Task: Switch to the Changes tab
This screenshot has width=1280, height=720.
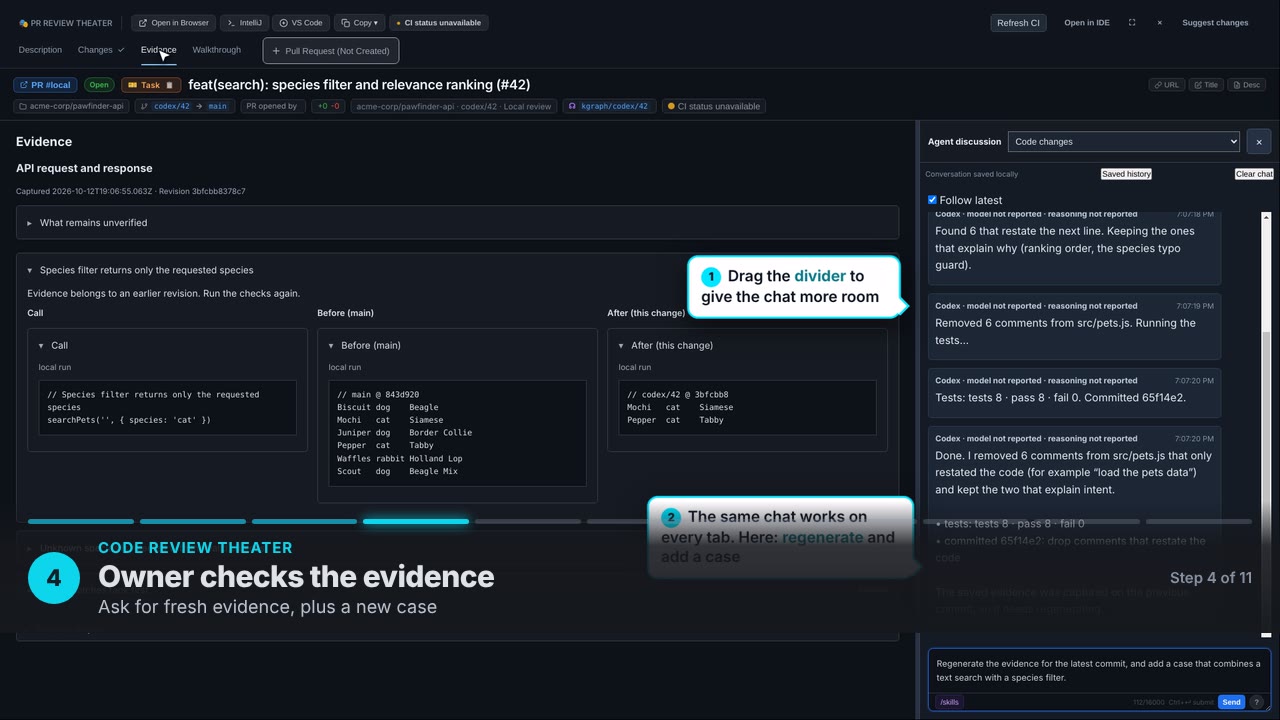Action: point(101,50)
